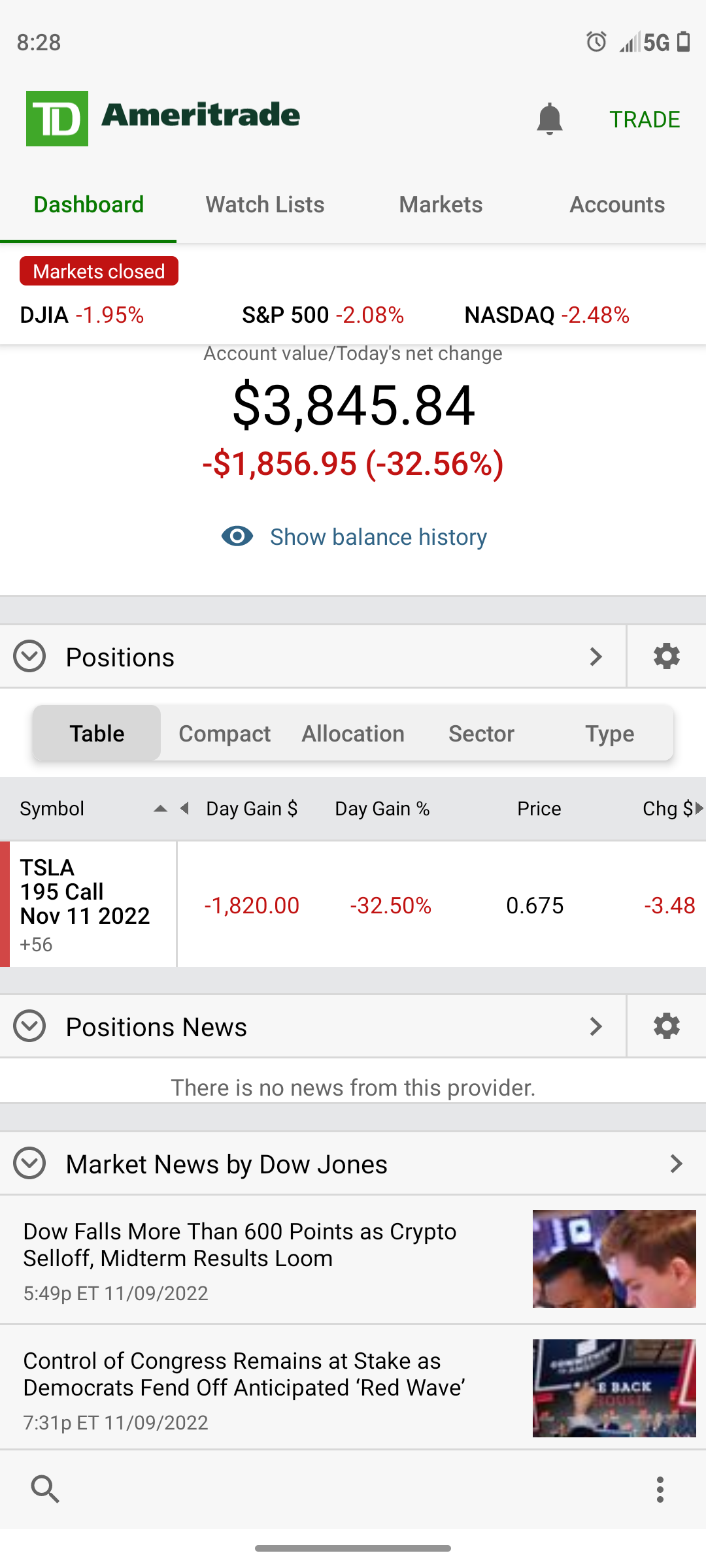Select the Sector positions view
706x1568 pixels.
point(481,734)
